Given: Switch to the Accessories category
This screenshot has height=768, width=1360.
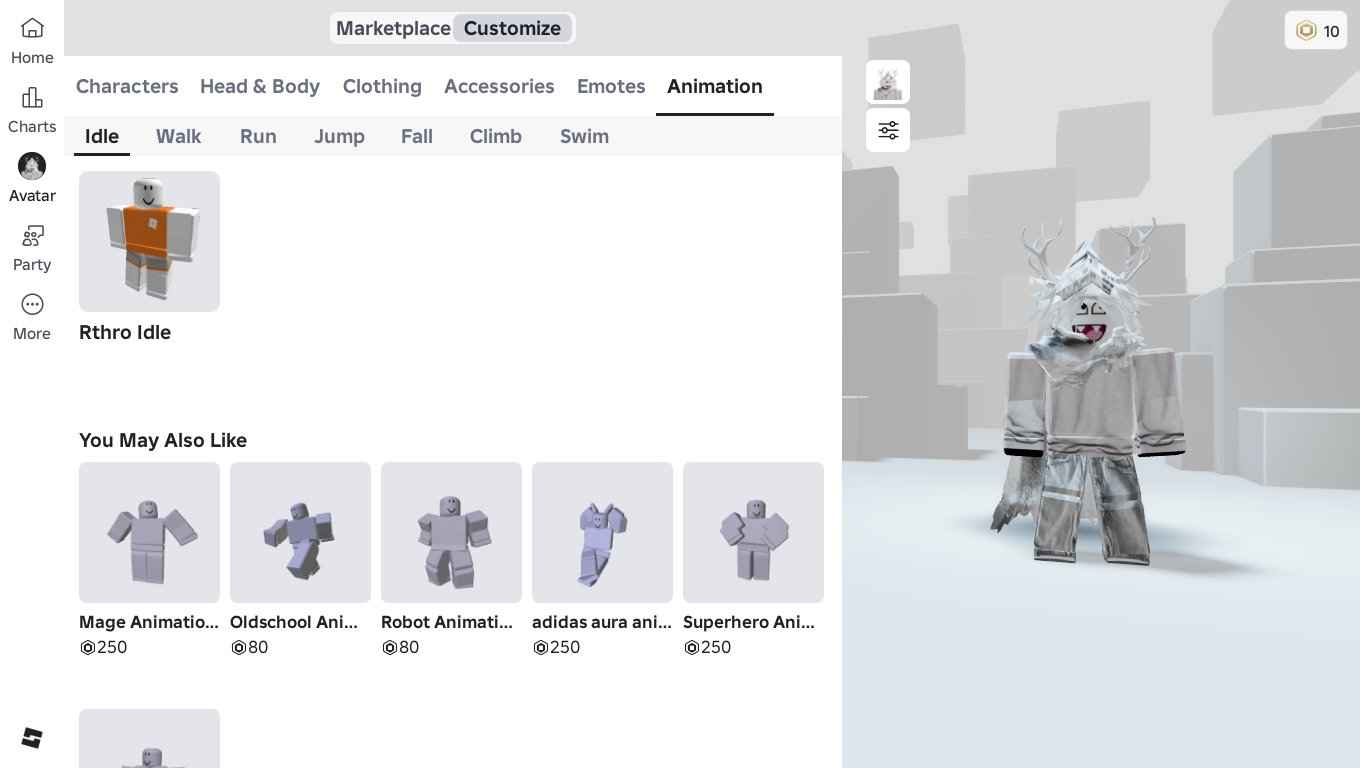Looking at the screenshot, I should click(499, 87).
